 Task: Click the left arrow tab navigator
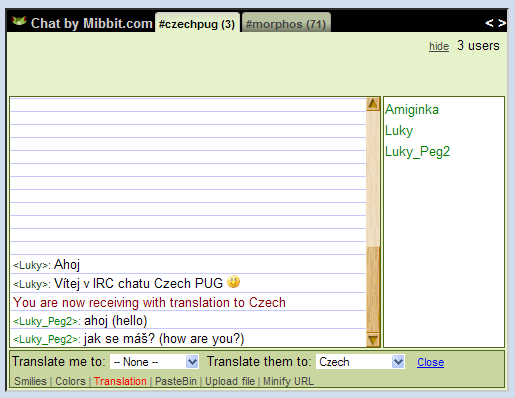pyautogui.click(x=489, y=23)
